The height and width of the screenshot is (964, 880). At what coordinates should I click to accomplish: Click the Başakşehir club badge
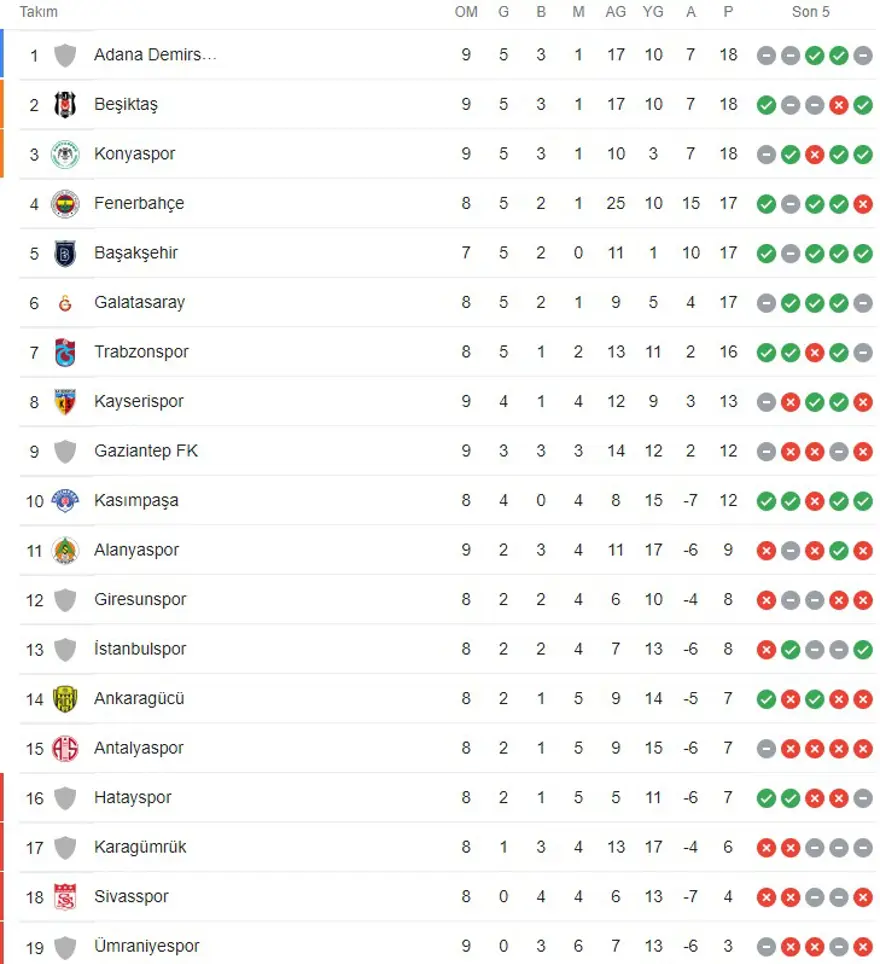point(65,253)
